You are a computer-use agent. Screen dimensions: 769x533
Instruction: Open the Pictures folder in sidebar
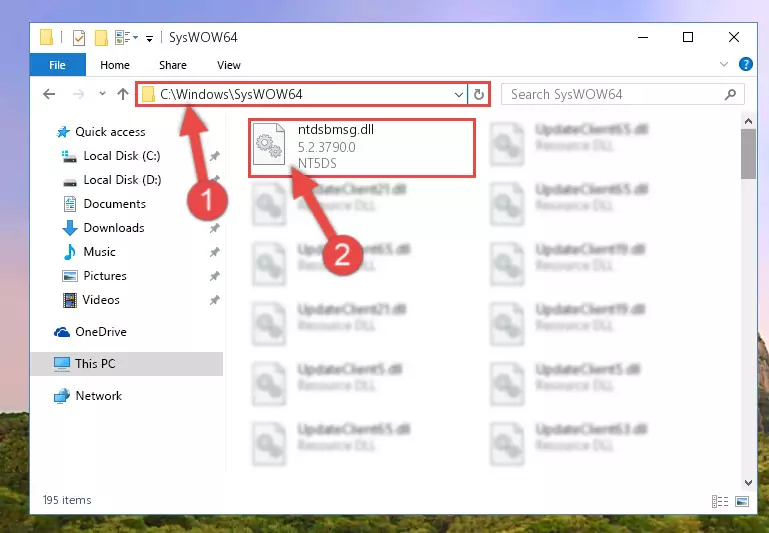pos(104,276)
